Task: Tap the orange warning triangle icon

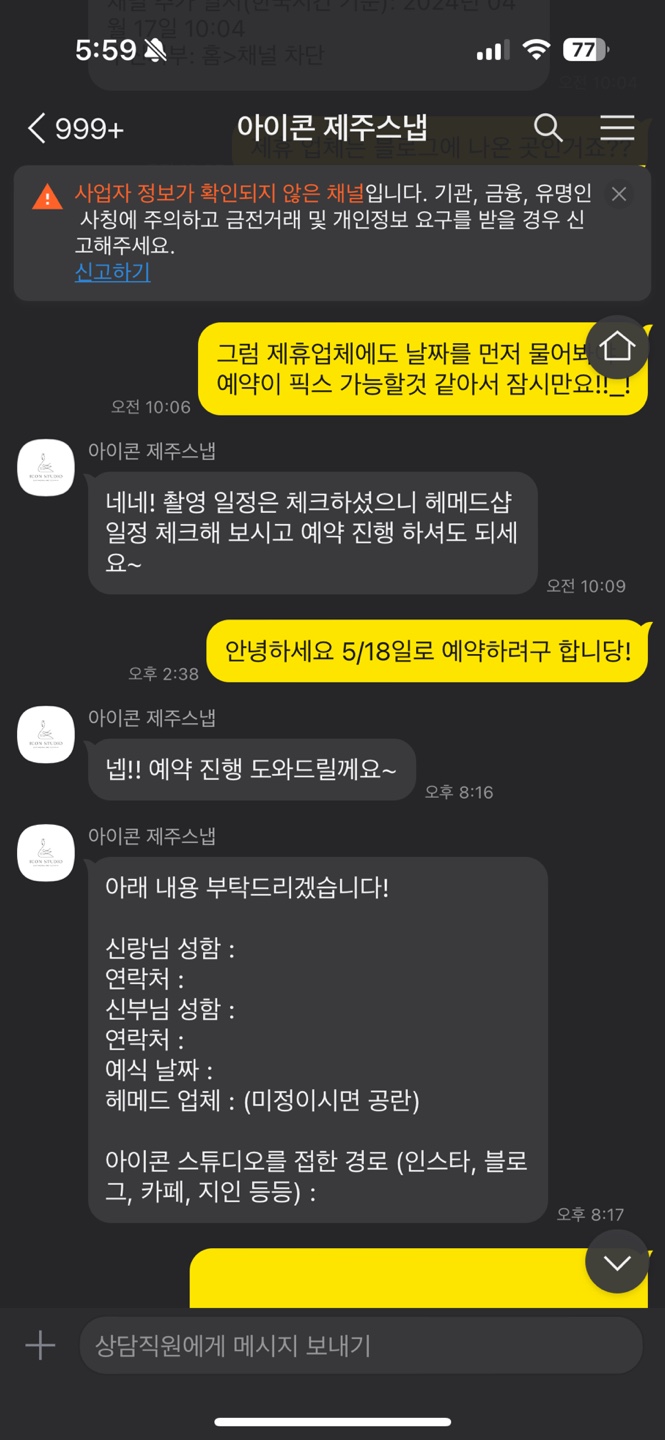Action: [x=47, y=197]
